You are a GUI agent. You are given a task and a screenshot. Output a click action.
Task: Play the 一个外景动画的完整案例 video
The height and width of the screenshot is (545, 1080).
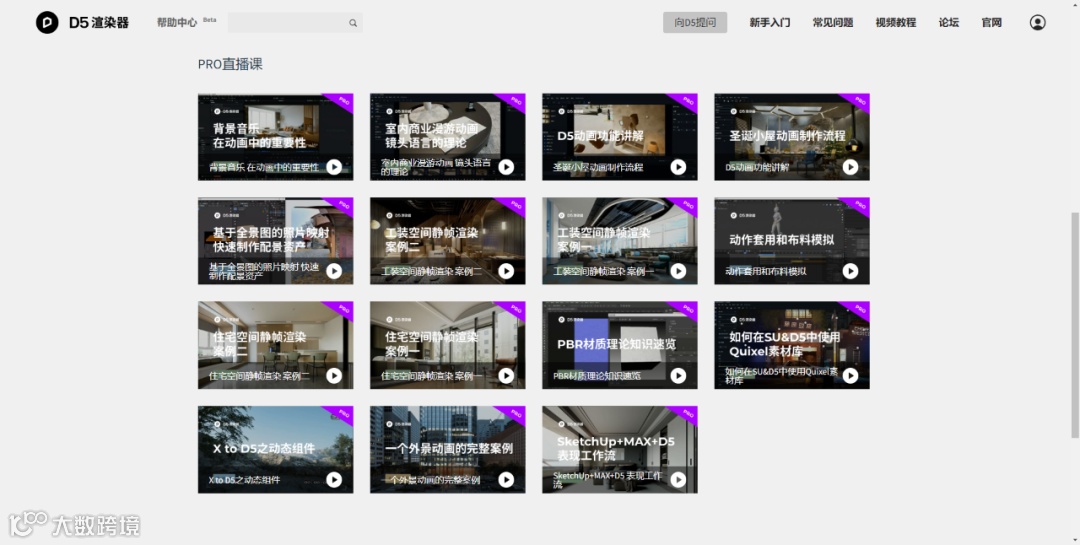click(x=506, y=480)
